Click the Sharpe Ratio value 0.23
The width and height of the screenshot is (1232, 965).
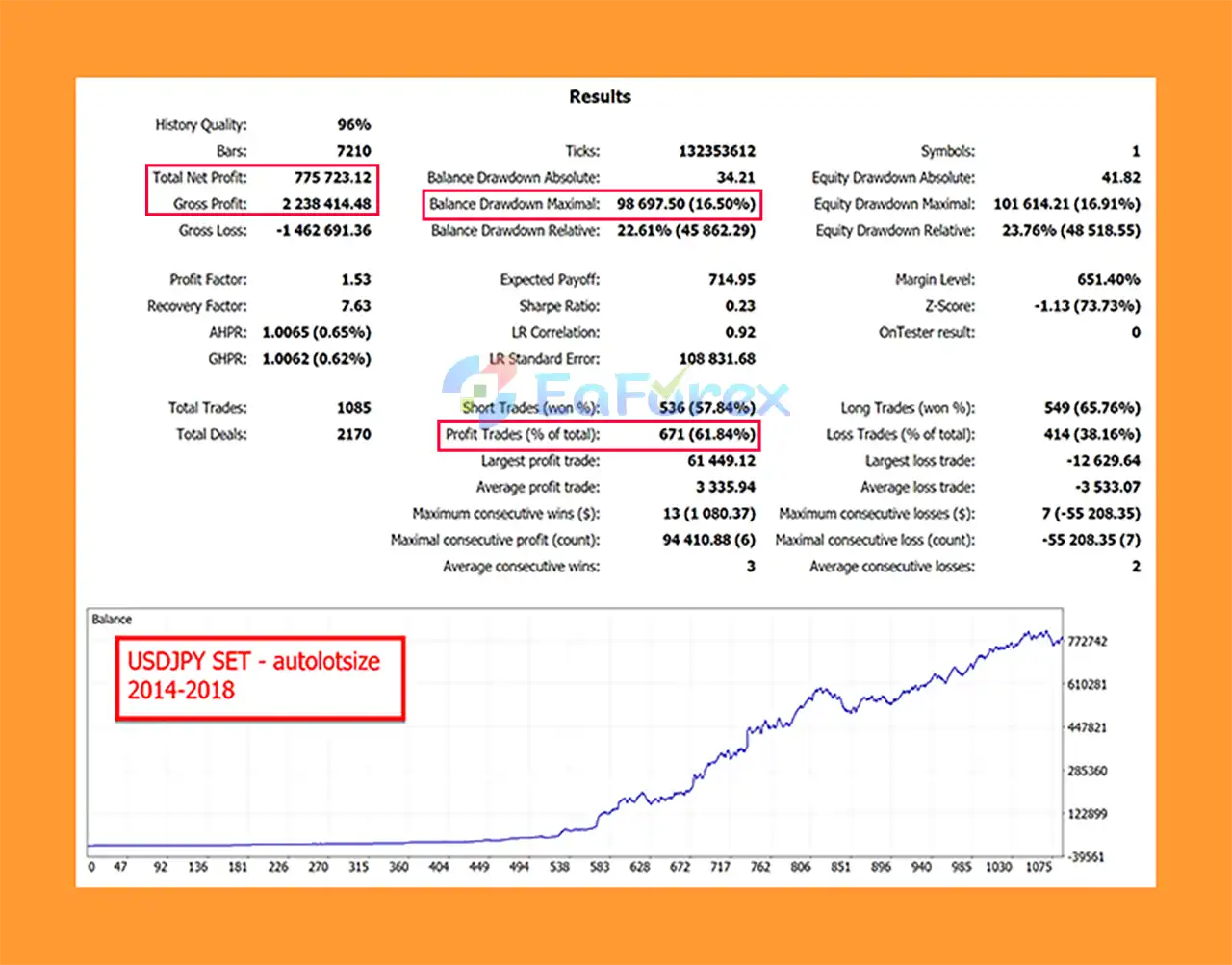pyautogui.click(x=740, y=306)
